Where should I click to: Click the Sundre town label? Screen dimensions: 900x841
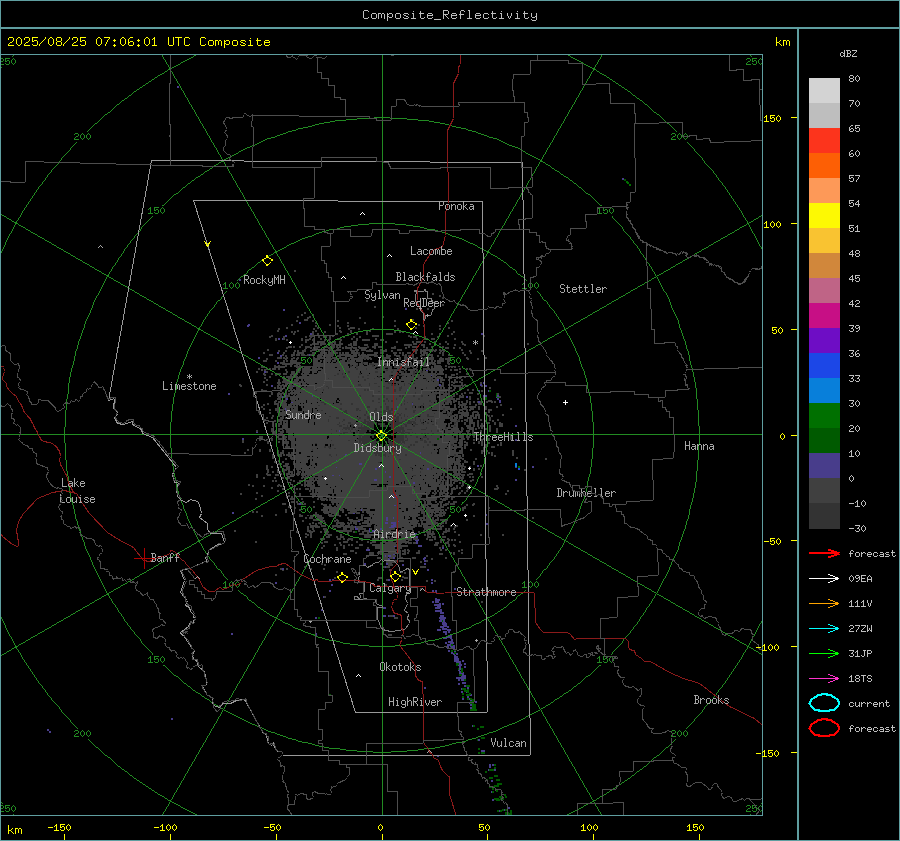303,414
